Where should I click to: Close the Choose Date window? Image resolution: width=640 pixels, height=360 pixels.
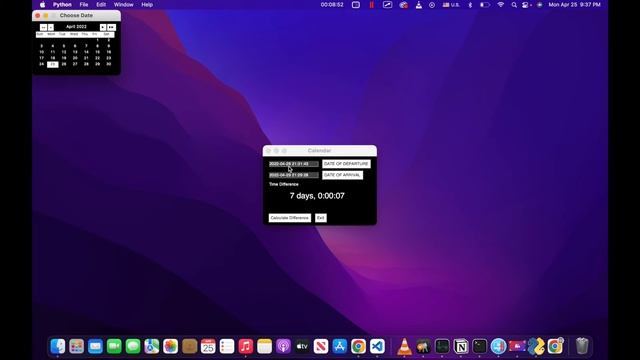[x=38, y=16]
